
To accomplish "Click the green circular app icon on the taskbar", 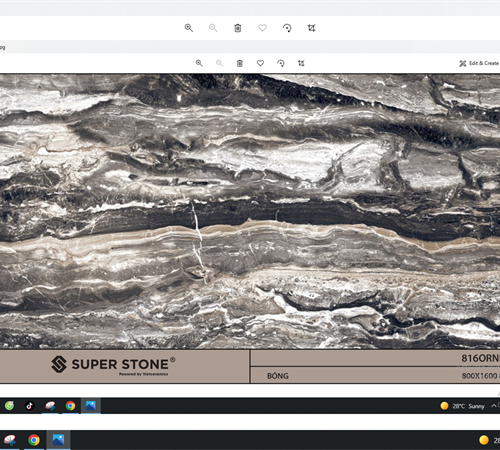I will tap(9, 406).
